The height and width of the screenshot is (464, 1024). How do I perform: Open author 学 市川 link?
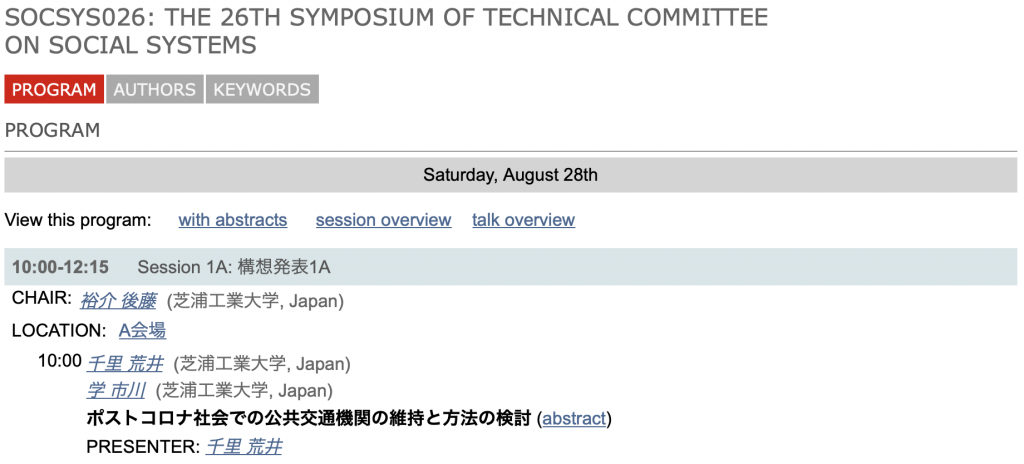point(116,391)
